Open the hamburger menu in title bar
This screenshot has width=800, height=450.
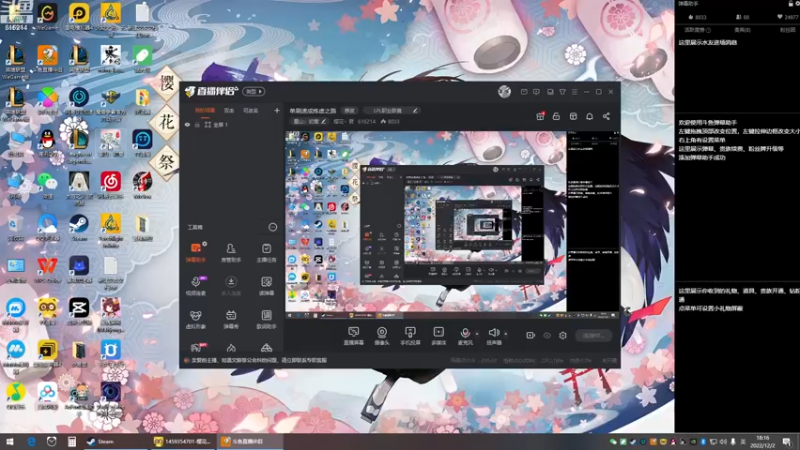(x=574, y=92)
